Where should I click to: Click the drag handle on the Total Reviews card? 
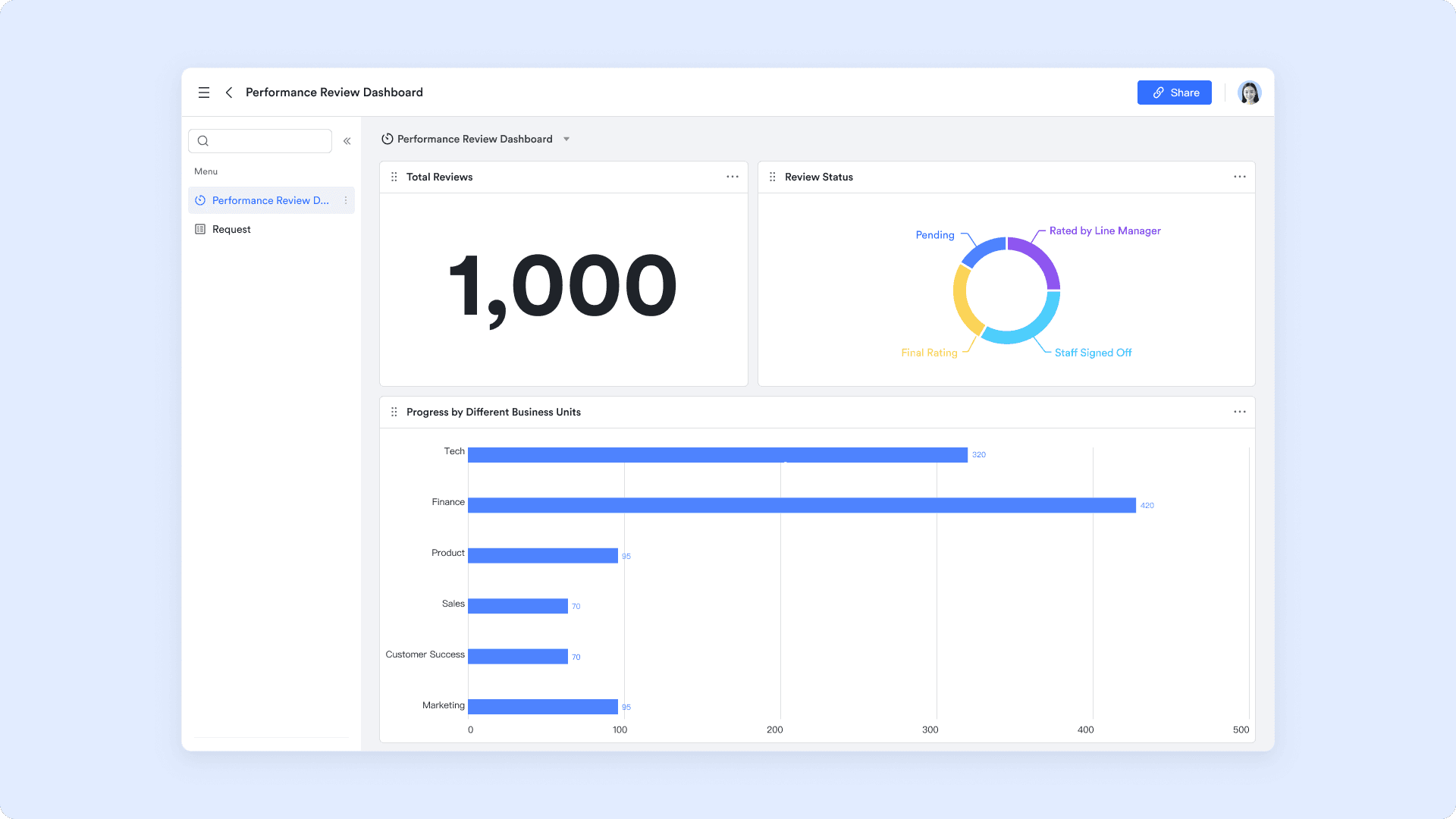394,176
